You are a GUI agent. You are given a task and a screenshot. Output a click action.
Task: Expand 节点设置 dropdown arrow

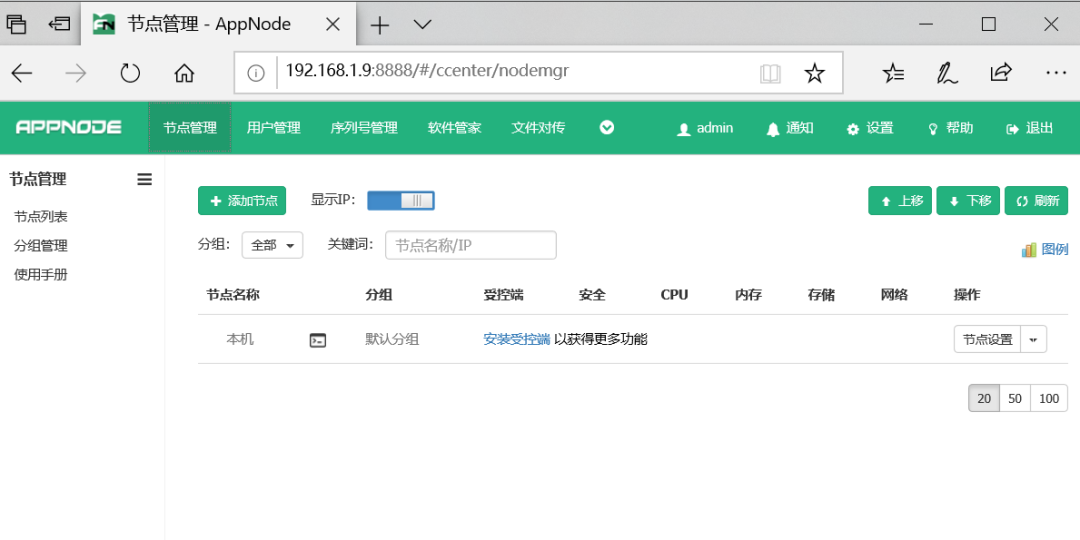tap(1033, 340)
